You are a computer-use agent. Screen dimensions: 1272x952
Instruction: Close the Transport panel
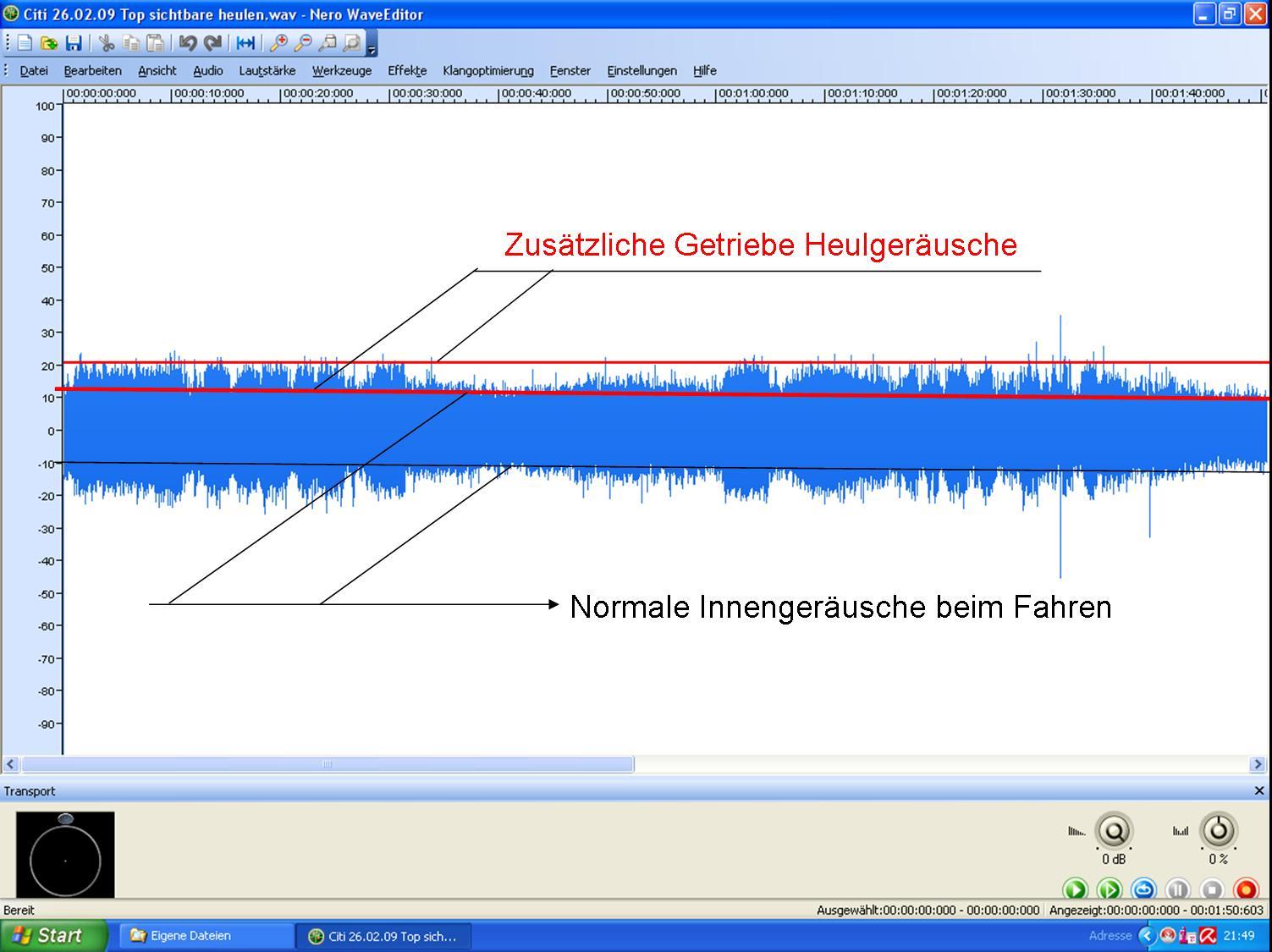click(1258, 790)
